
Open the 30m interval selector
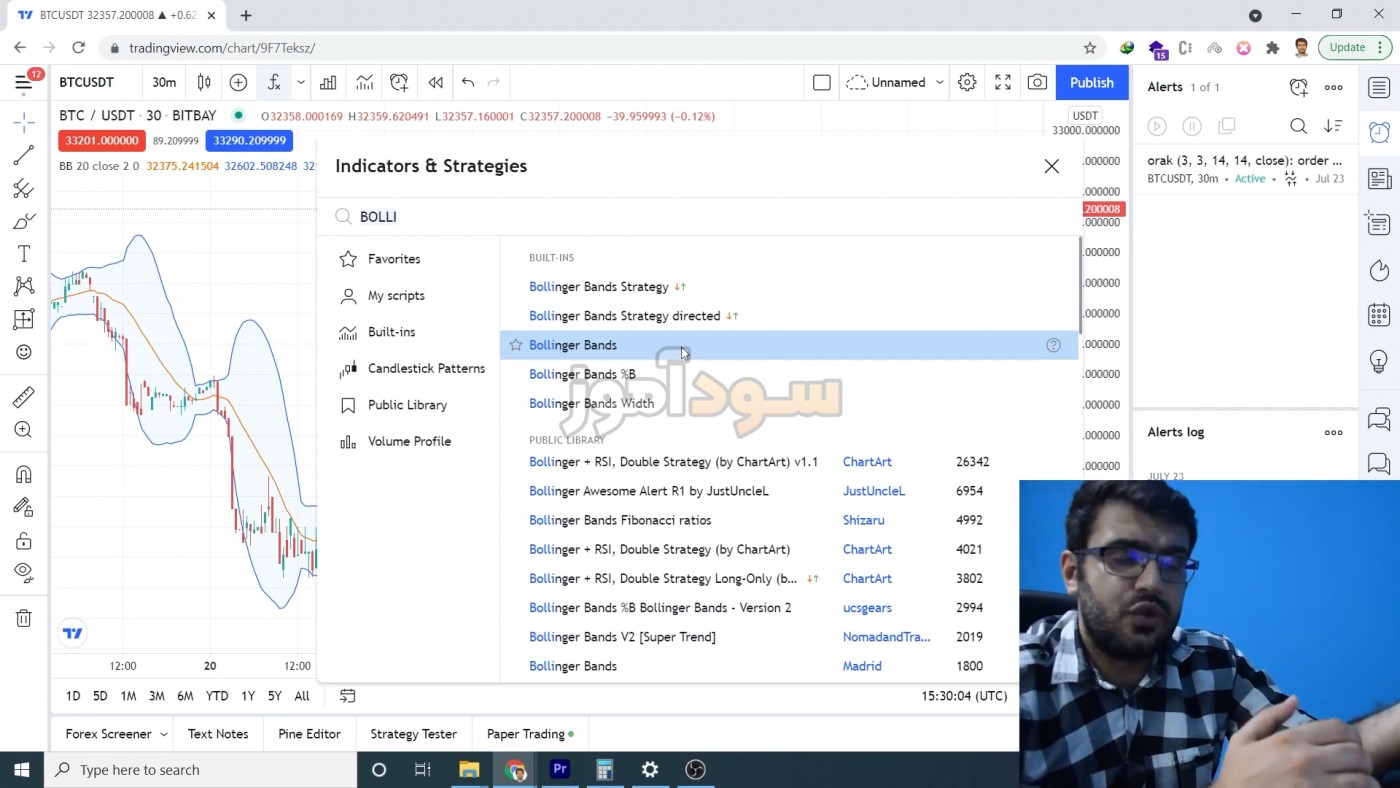[164, 82]
